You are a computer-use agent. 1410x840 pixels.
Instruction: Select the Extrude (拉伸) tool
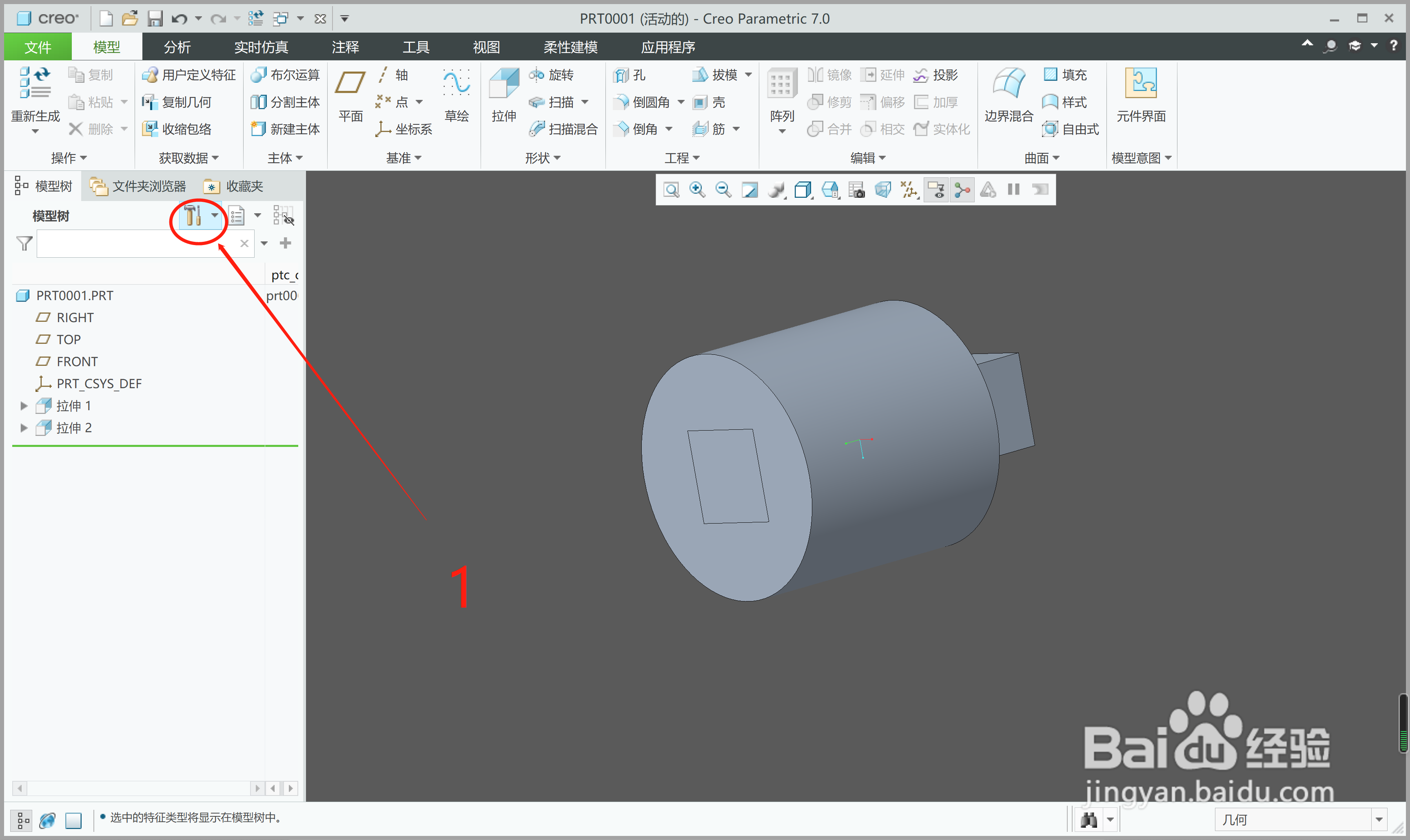503,95
